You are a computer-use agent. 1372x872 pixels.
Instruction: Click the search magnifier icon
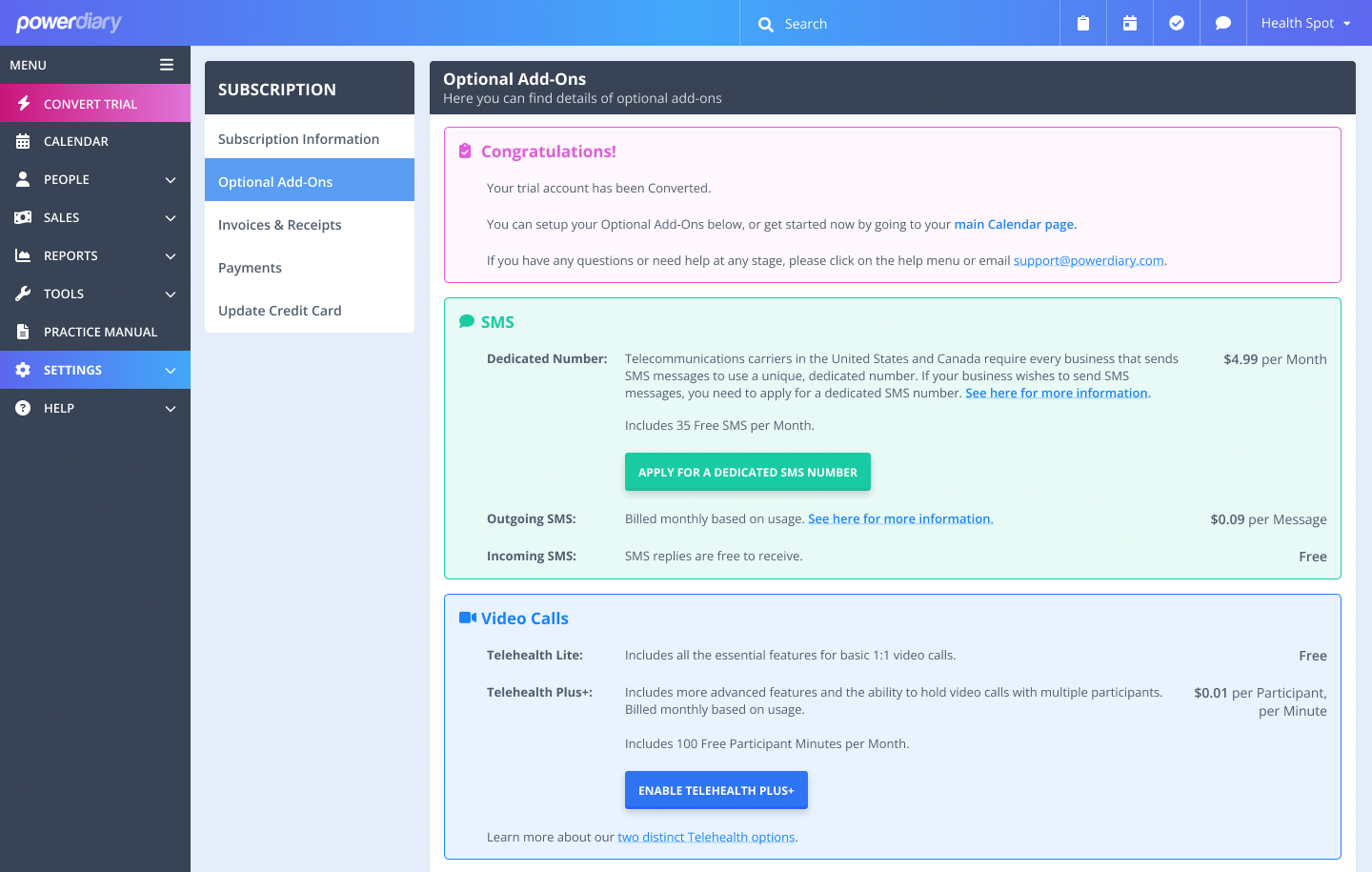point(765,24)
